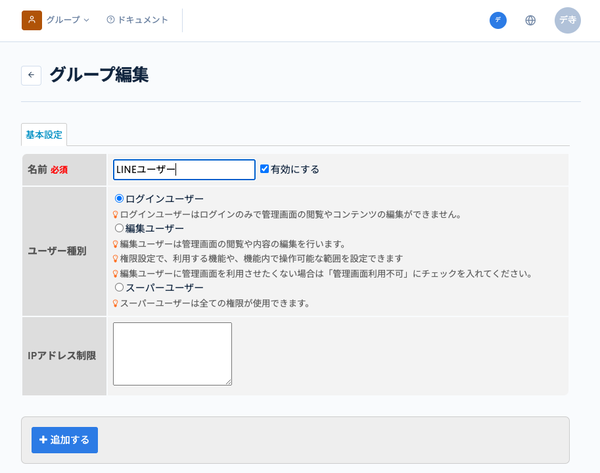Click the 必須 label next to 名前

(x=59, y=170)
